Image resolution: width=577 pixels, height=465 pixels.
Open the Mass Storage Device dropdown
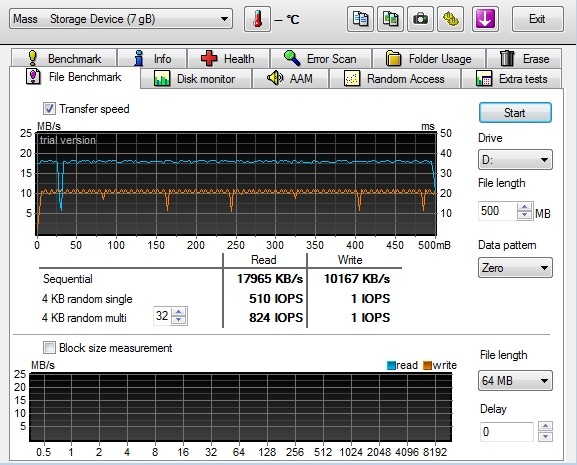(121, 19)
